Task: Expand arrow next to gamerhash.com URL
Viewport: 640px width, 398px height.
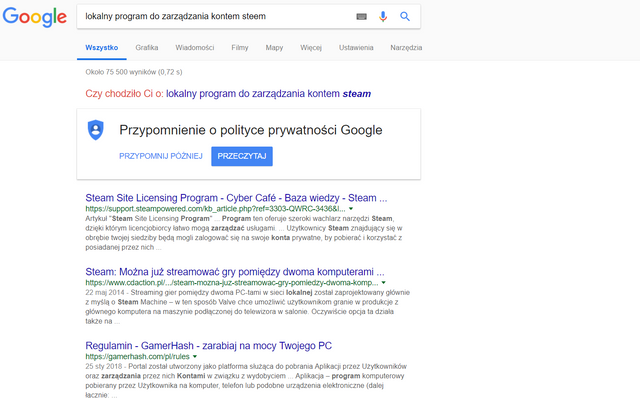Action: [x=195, y=356]
